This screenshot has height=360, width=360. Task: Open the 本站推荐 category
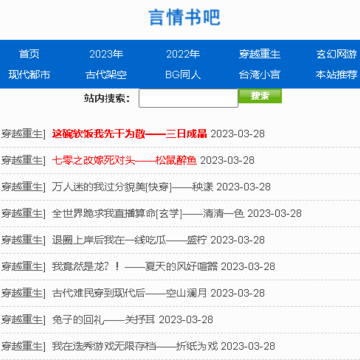(337, 74)
